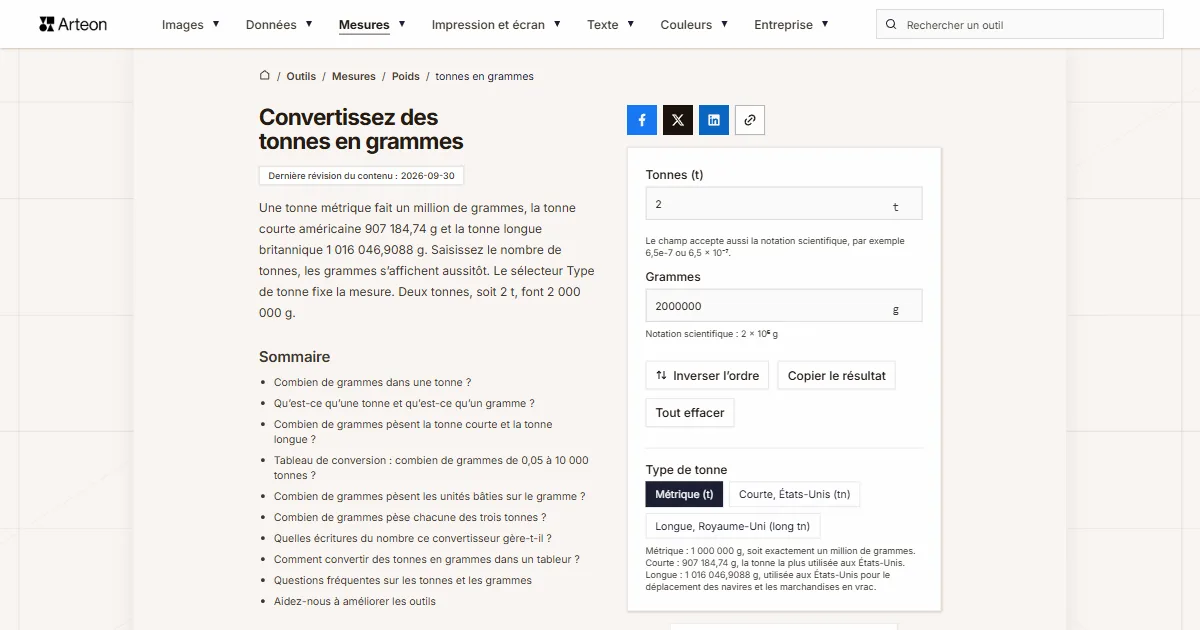Image resolution: width=1200 pixels, height=630 pixels.
Task: Open 'unités bâties sur le gramme' link
Action: 430,496
